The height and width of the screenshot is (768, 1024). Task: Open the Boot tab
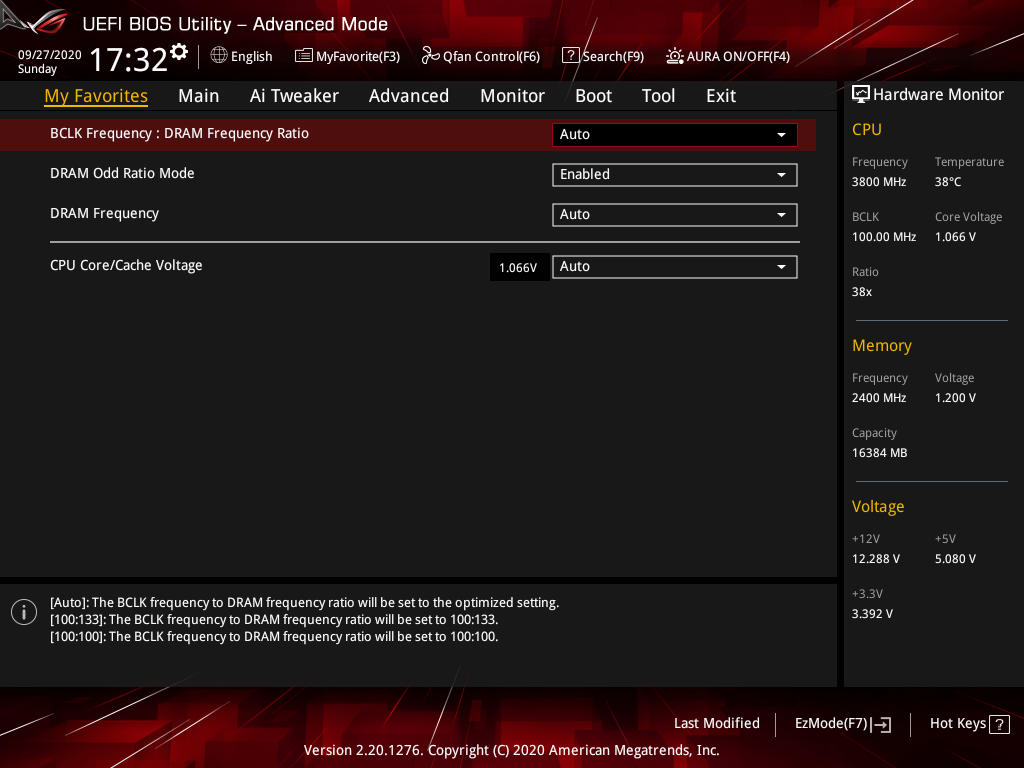click(593, 96)
